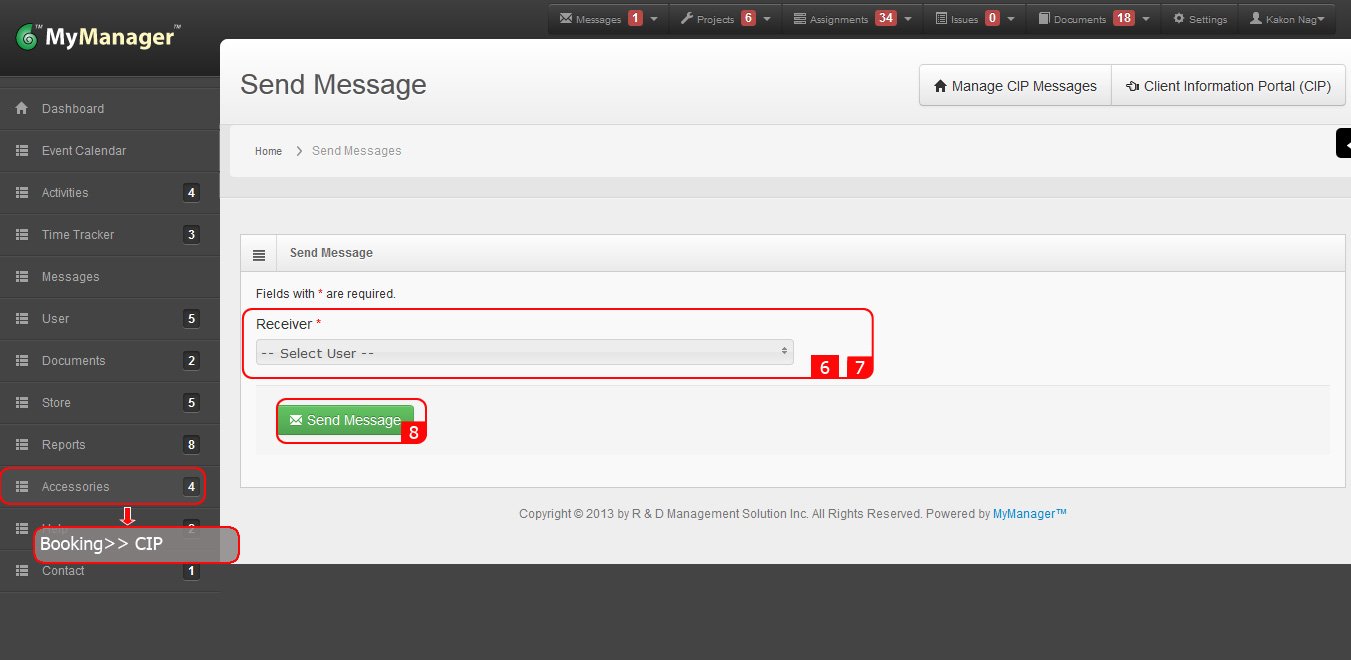Image resolution: width=1351 pixels, height=660 pixels.
Task: Open Client Information Portal (CIP) button
Action: pyautogui.click(x=1228, y=86)
